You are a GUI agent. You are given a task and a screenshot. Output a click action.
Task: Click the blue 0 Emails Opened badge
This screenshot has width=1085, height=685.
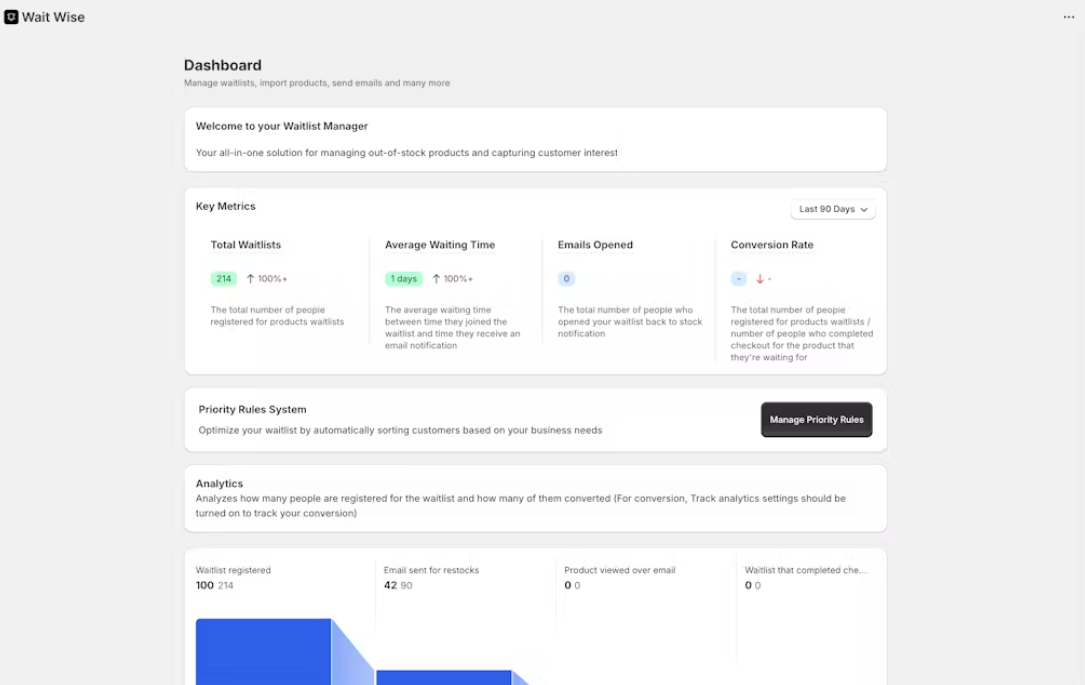click(566, 279)
